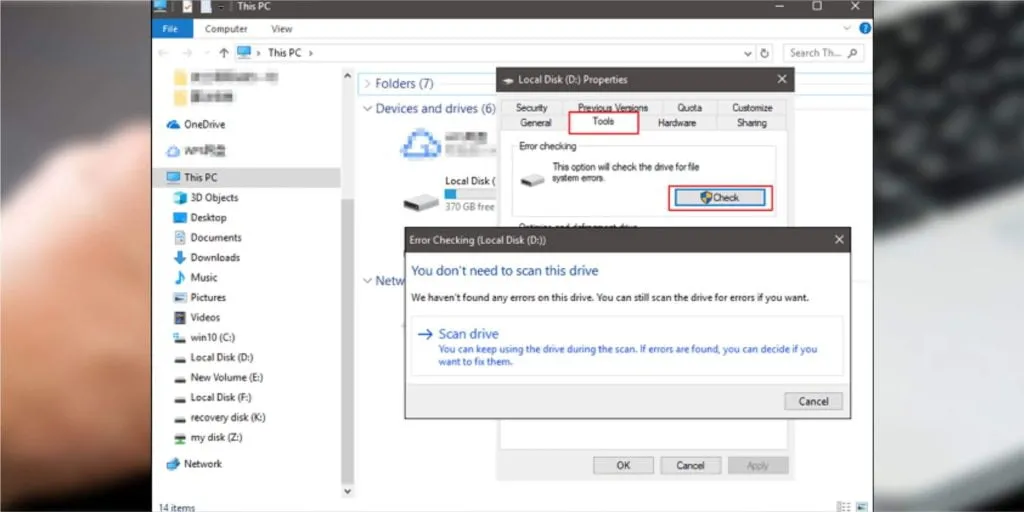
Task: Start scanning with Scan drive option
Action: pos(627,347)
